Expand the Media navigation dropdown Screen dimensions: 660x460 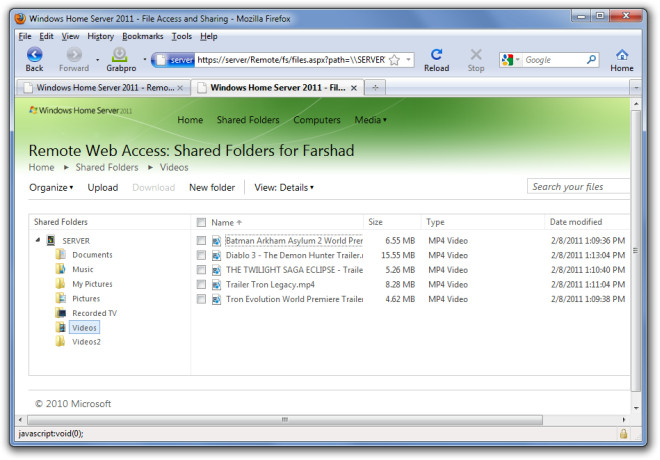(370, 120)
